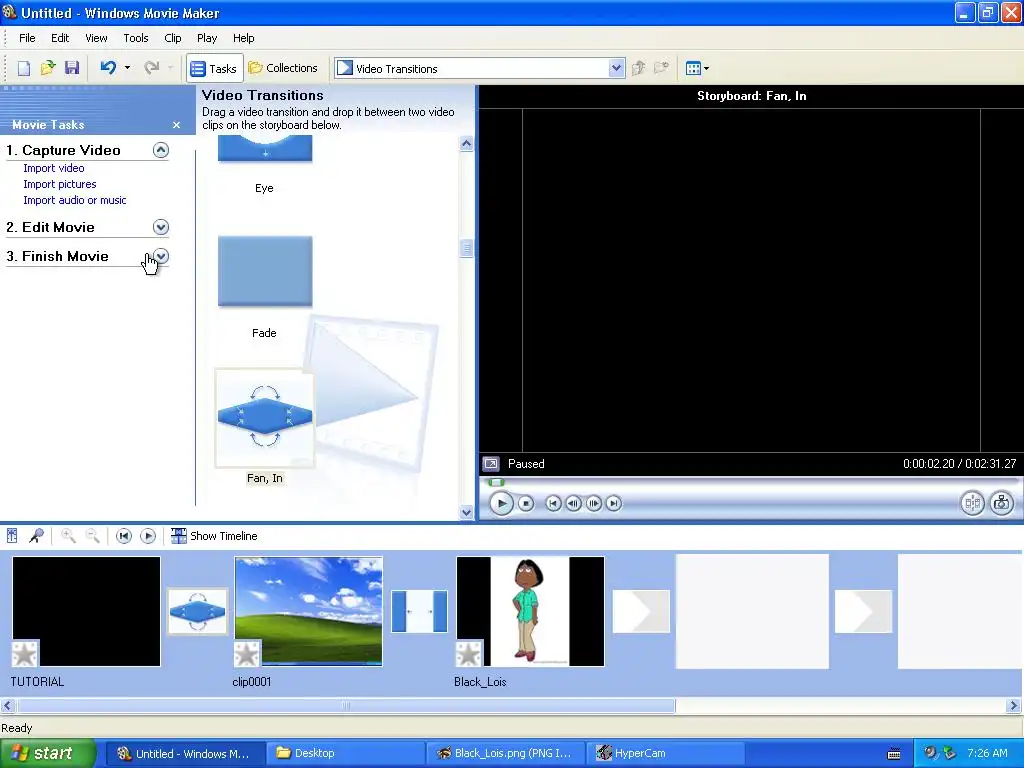The height and width of the screenshot is (768, 1024).
Task: Click the monitor full screen icon
Action: click(491, 464)
